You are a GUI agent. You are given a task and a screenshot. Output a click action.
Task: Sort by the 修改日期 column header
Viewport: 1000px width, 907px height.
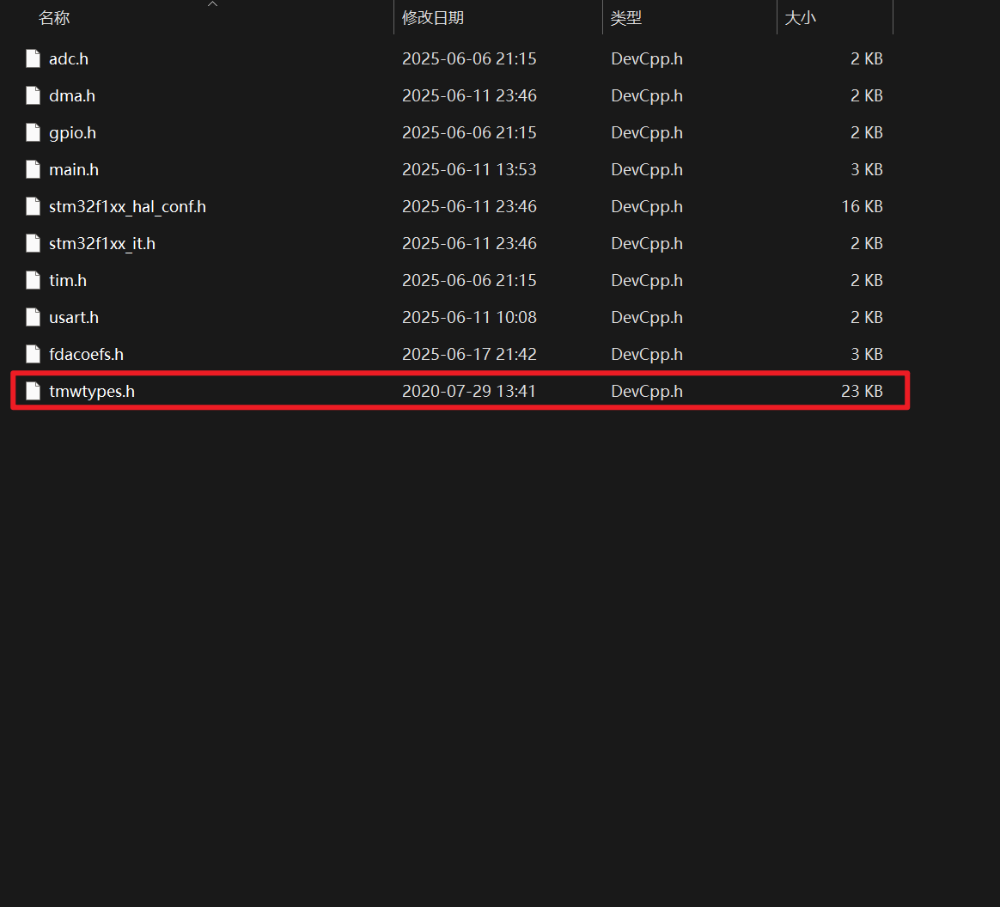[433, 18]
